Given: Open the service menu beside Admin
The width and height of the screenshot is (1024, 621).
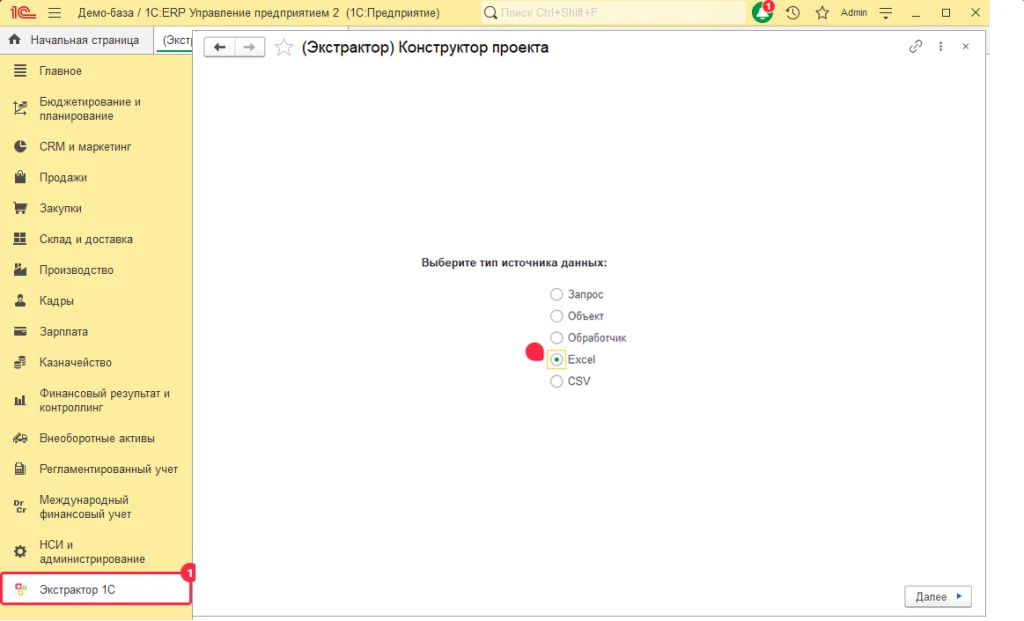Looking at the screenshot, I should tap(886, 12).
